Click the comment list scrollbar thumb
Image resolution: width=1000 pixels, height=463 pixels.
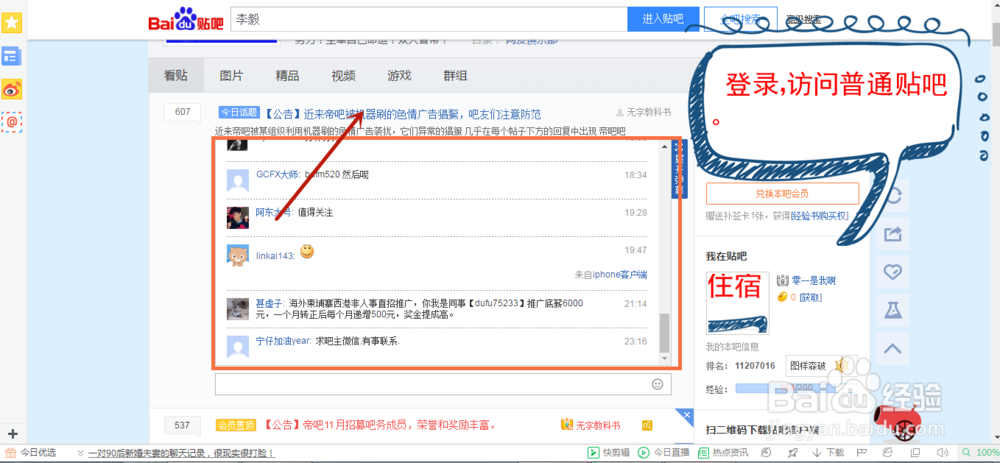pos(665,332)
